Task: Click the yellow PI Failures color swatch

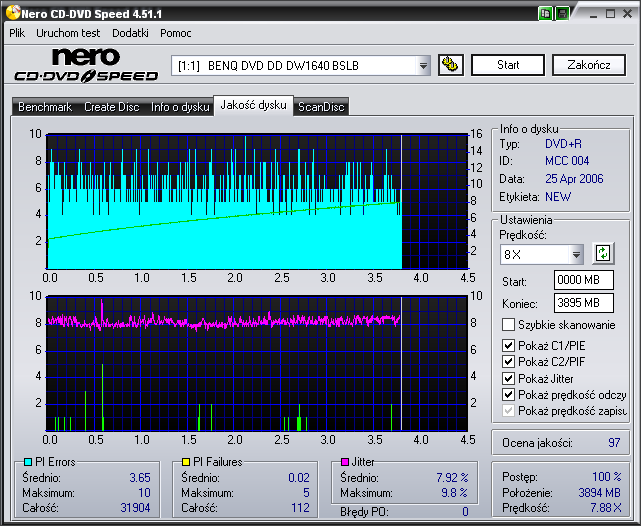Action: [x=186, y=462]
